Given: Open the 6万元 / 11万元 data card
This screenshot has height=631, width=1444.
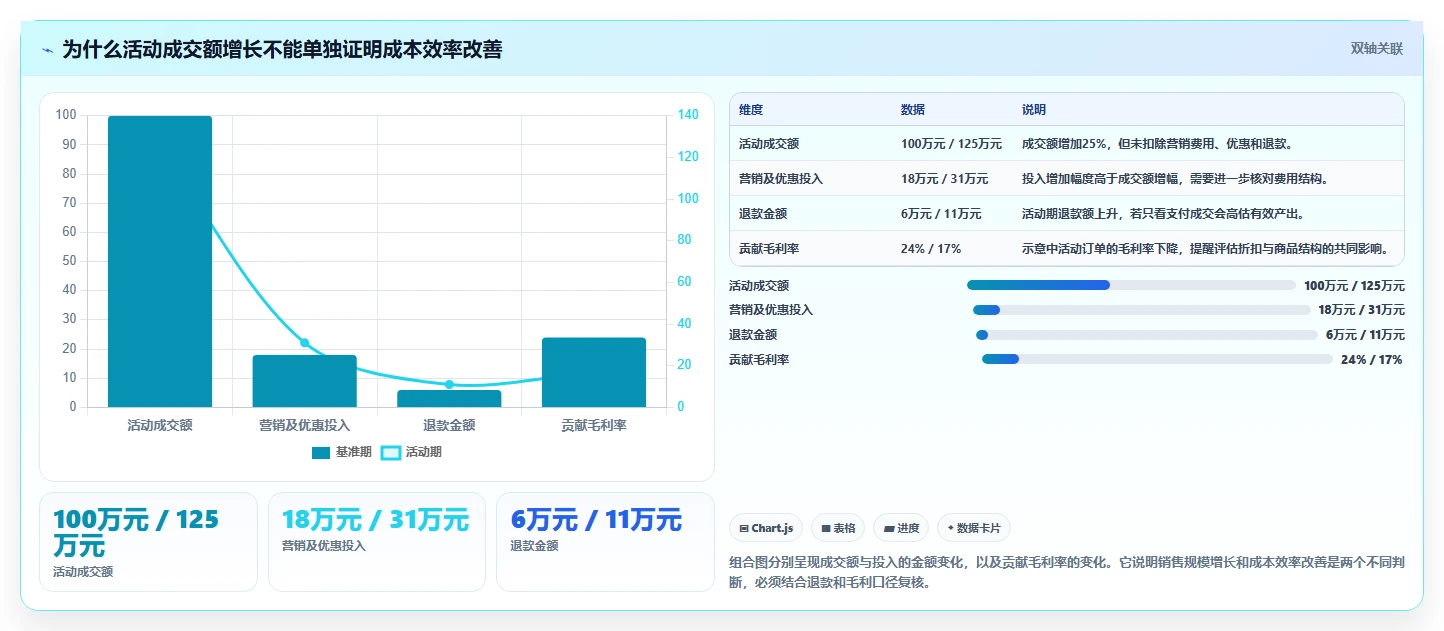Looking at the screenshot, I should tap(605, 542).
